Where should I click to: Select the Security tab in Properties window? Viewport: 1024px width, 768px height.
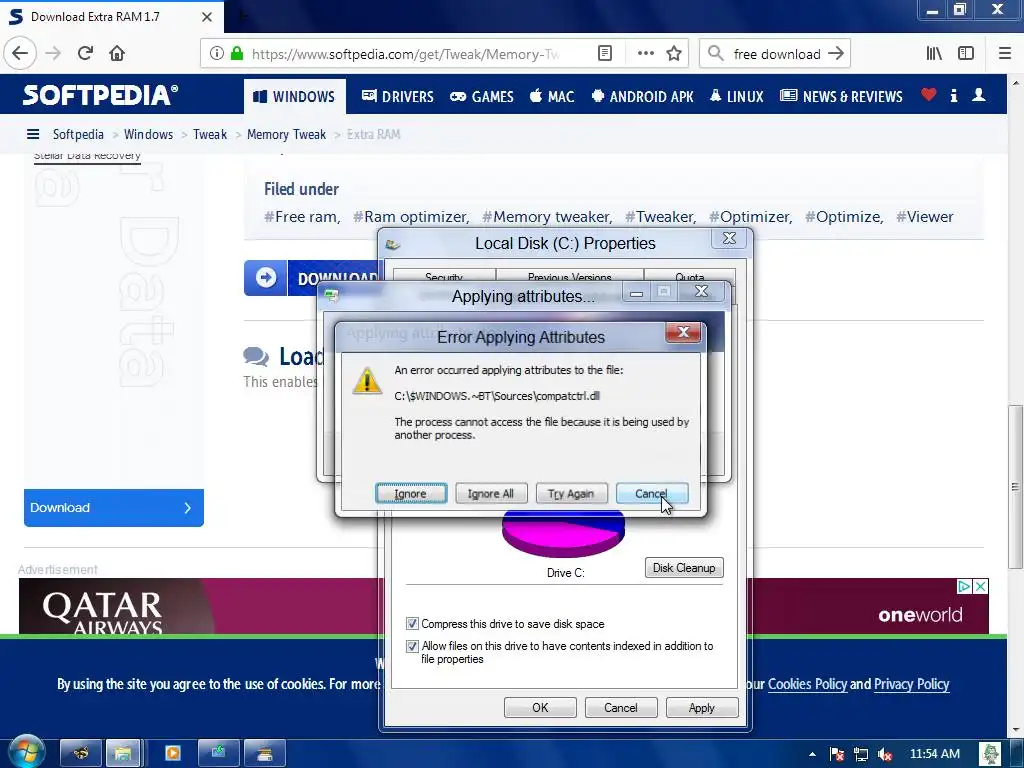444,276
